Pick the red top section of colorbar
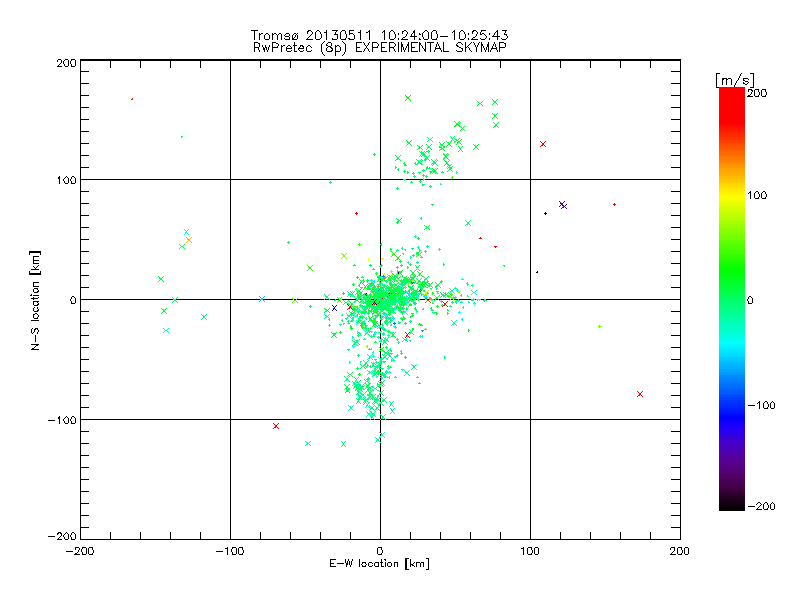Screen dimensions: 800x600 click(x=732, y=105)
